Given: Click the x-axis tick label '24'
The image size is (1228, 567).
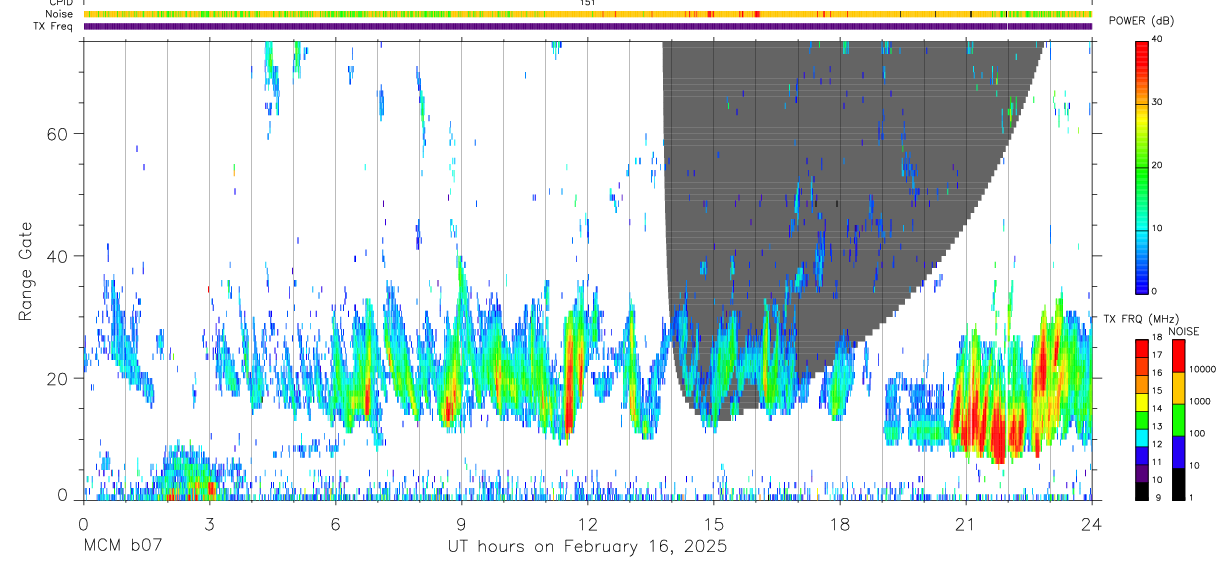Looking at the screenshot, I should (1091, 523).
